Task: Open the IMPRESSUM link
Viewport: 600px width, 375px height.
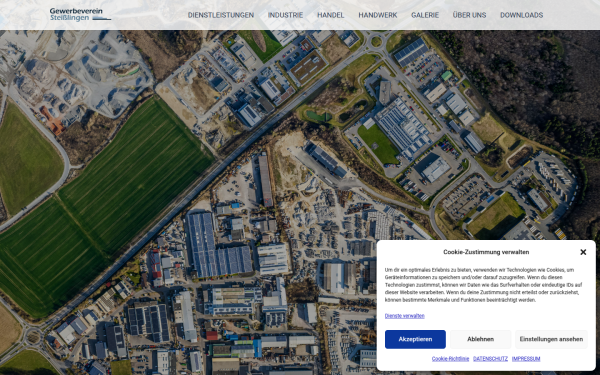Action: [x=526, y=359]
